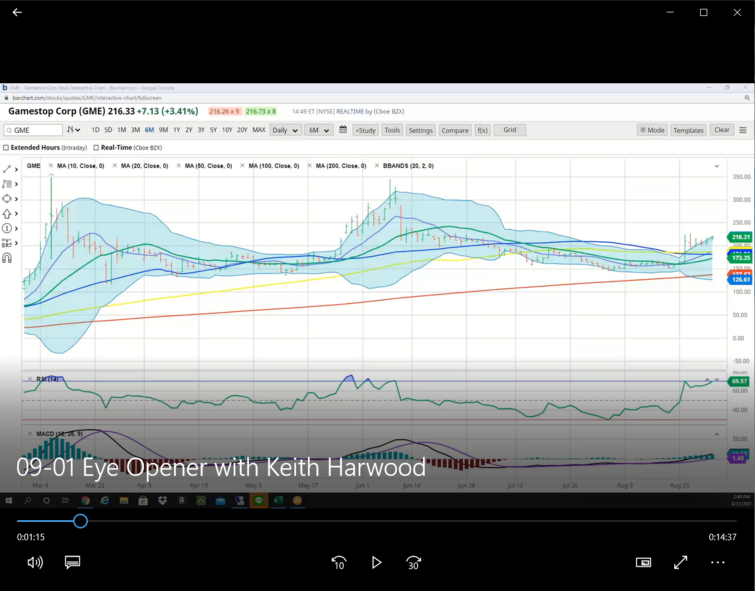Turn on video captions
Image resolution: width=755 pixels, height=591 pixels.
pos(72,563)
